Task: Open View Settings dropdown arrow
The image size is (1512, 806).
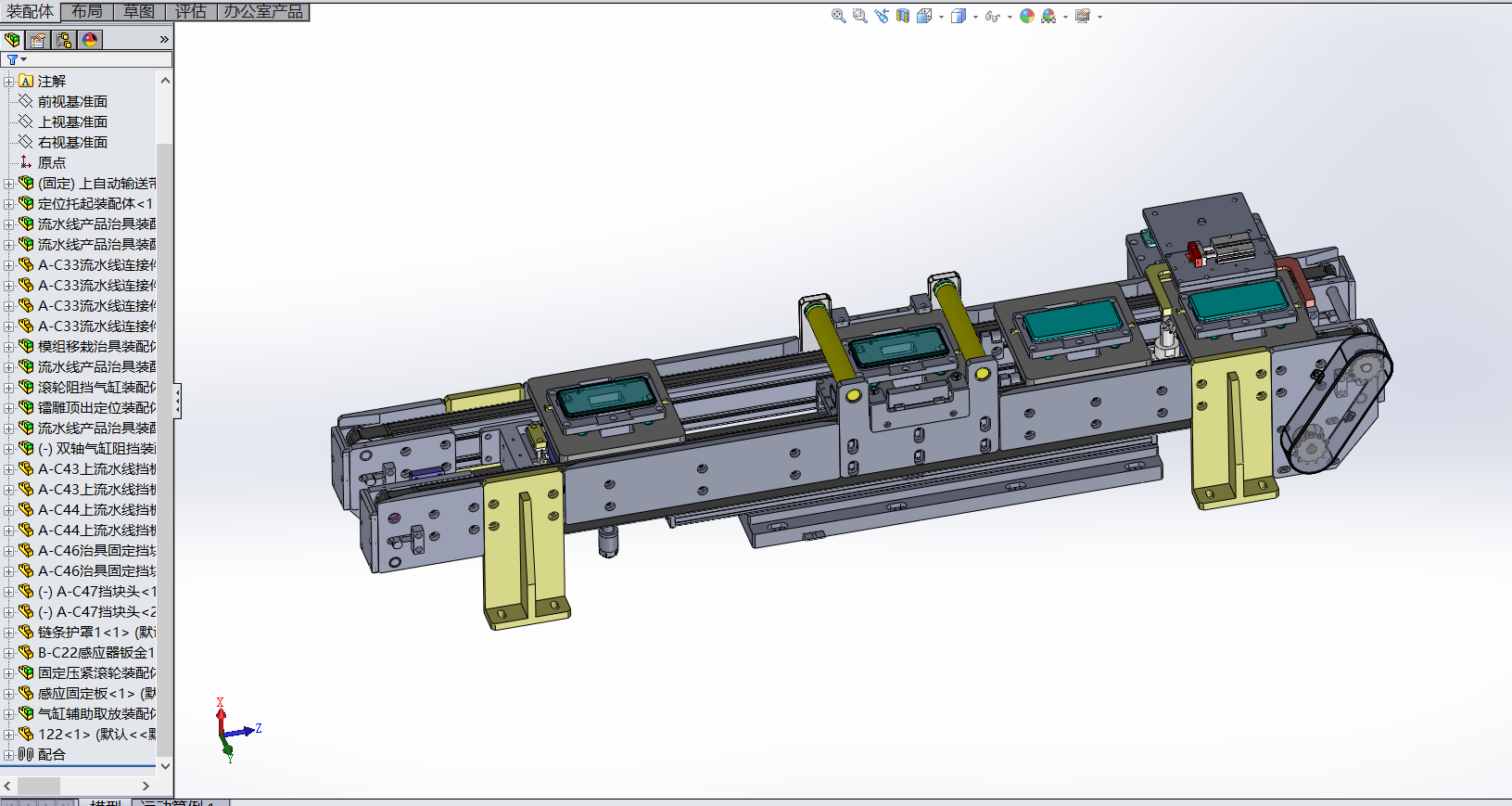Action: point(1099,17)
